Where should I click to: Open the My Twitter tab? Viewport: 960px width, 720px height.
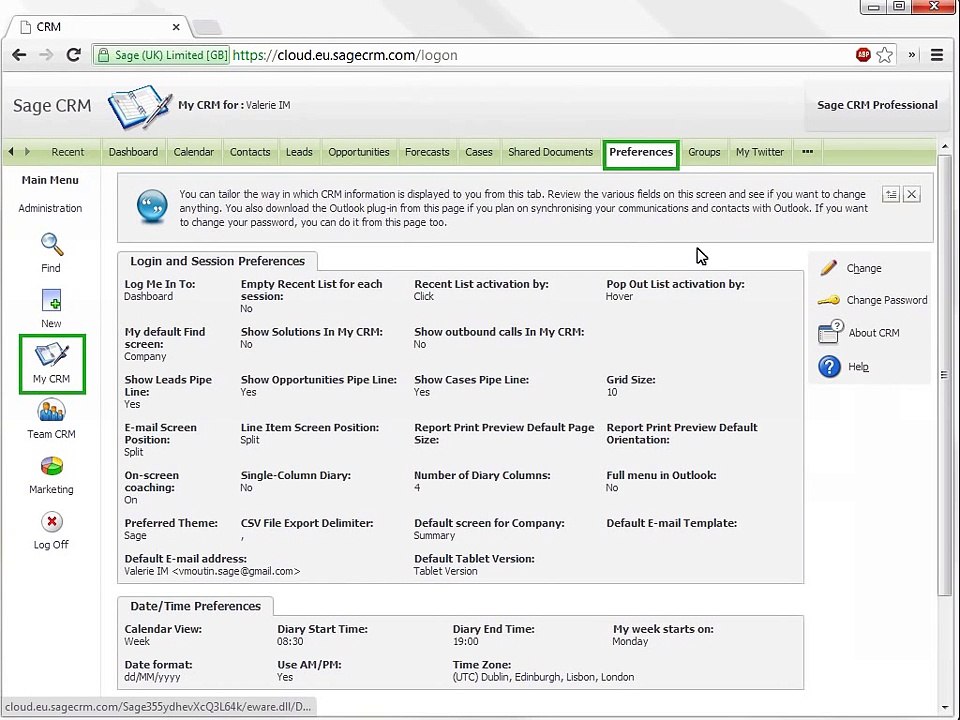pyautogui.click(x=760, y=152)
